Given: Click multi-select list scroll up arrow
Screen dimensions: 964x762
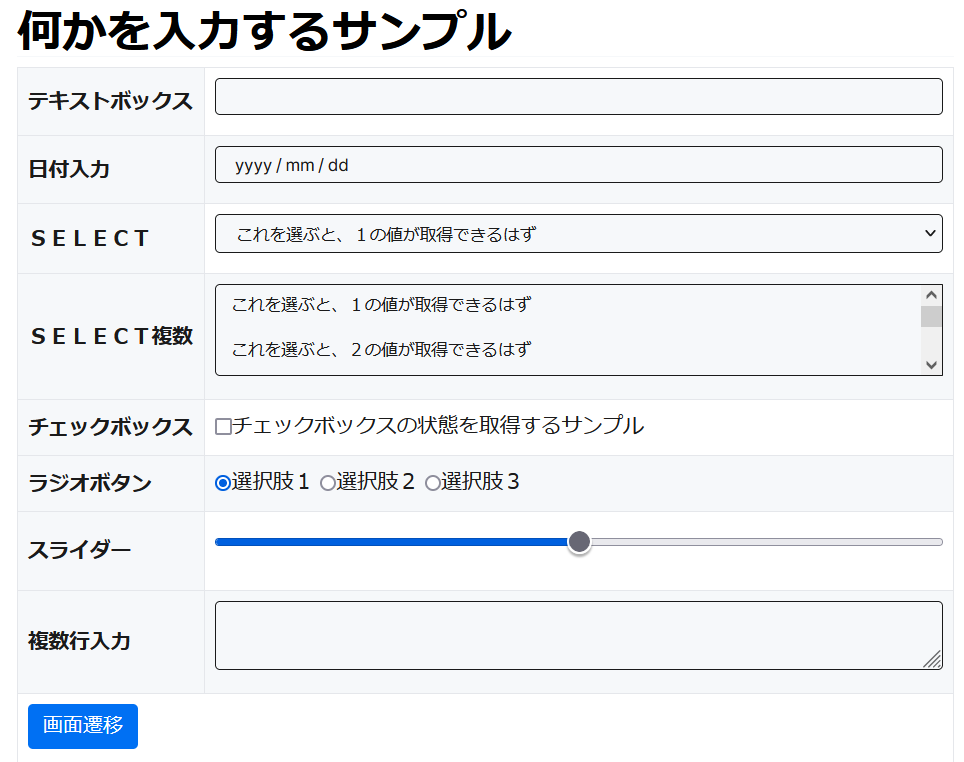Looking at the screenshot, I should (931, 295).
